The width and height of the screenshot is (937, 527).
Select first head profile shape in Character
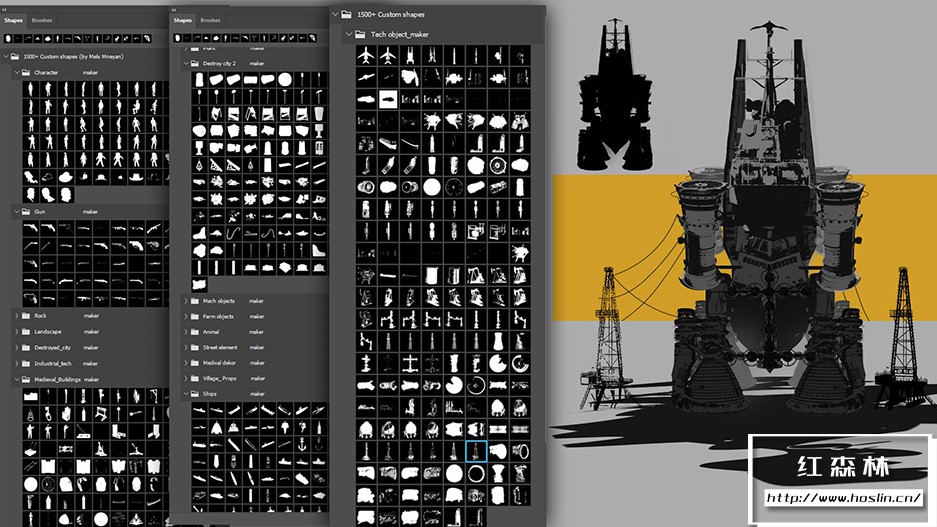(31, 194)
